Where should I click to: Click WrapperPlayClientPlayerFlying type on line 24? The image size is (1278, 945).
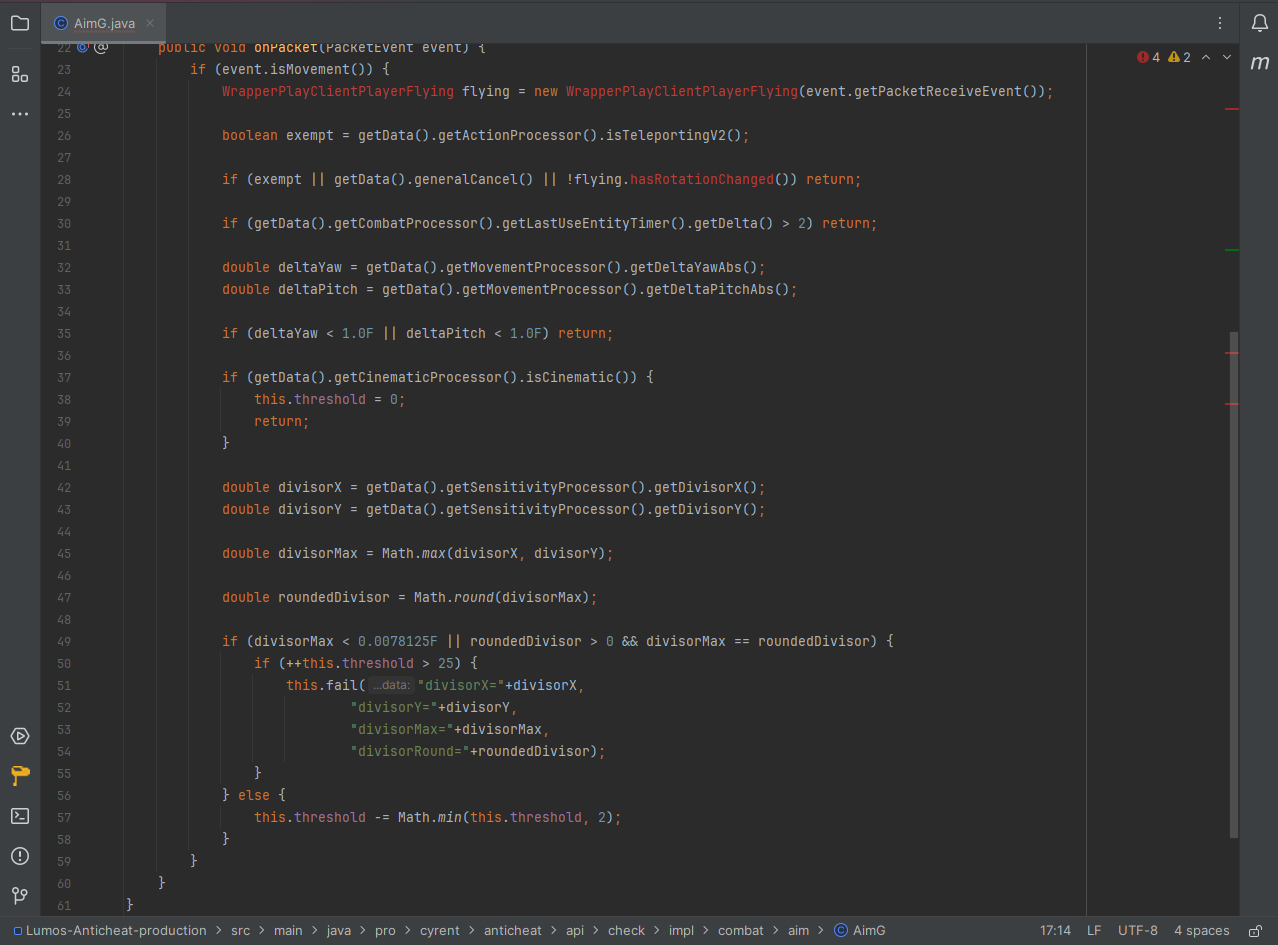click(x=338, y=91)
